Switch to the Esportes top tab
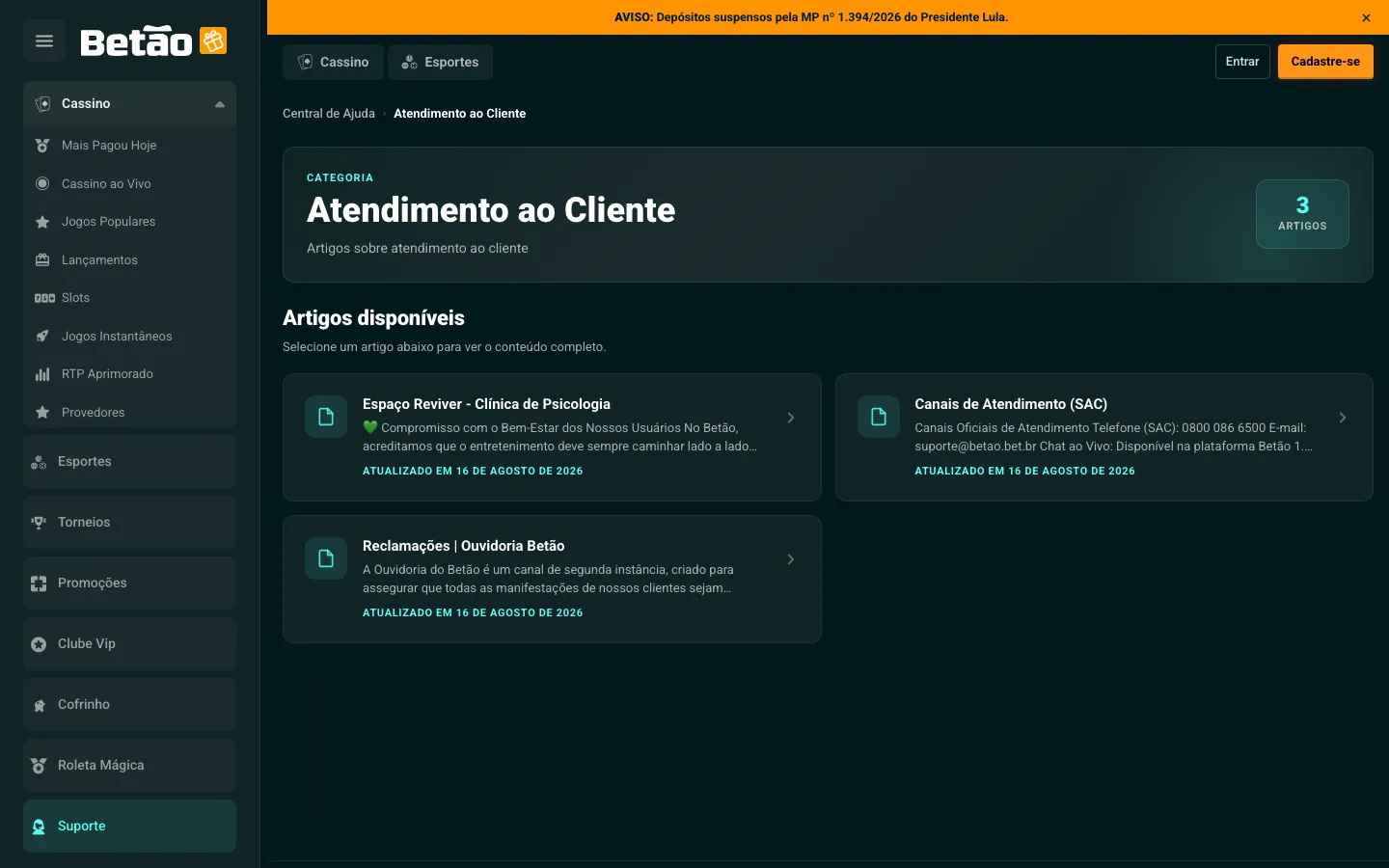Image resolution: width=1389 pixels, height=868 pixels. coord(440,62)
